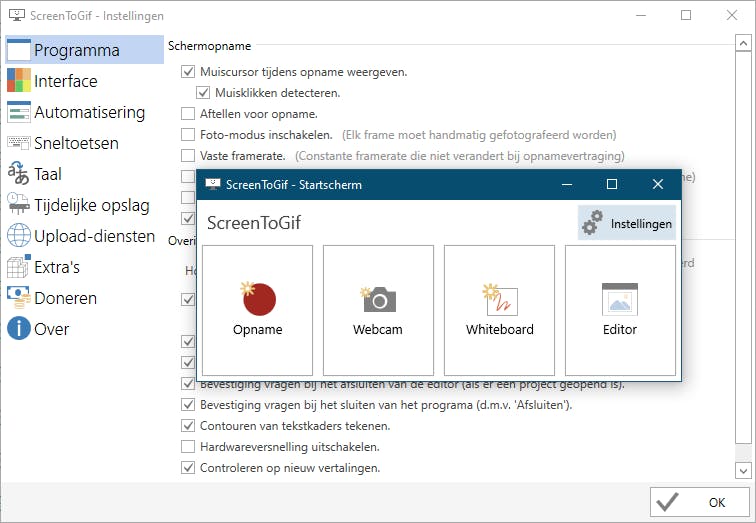Open the Upload-diensten tab

(x=84, y=235)
